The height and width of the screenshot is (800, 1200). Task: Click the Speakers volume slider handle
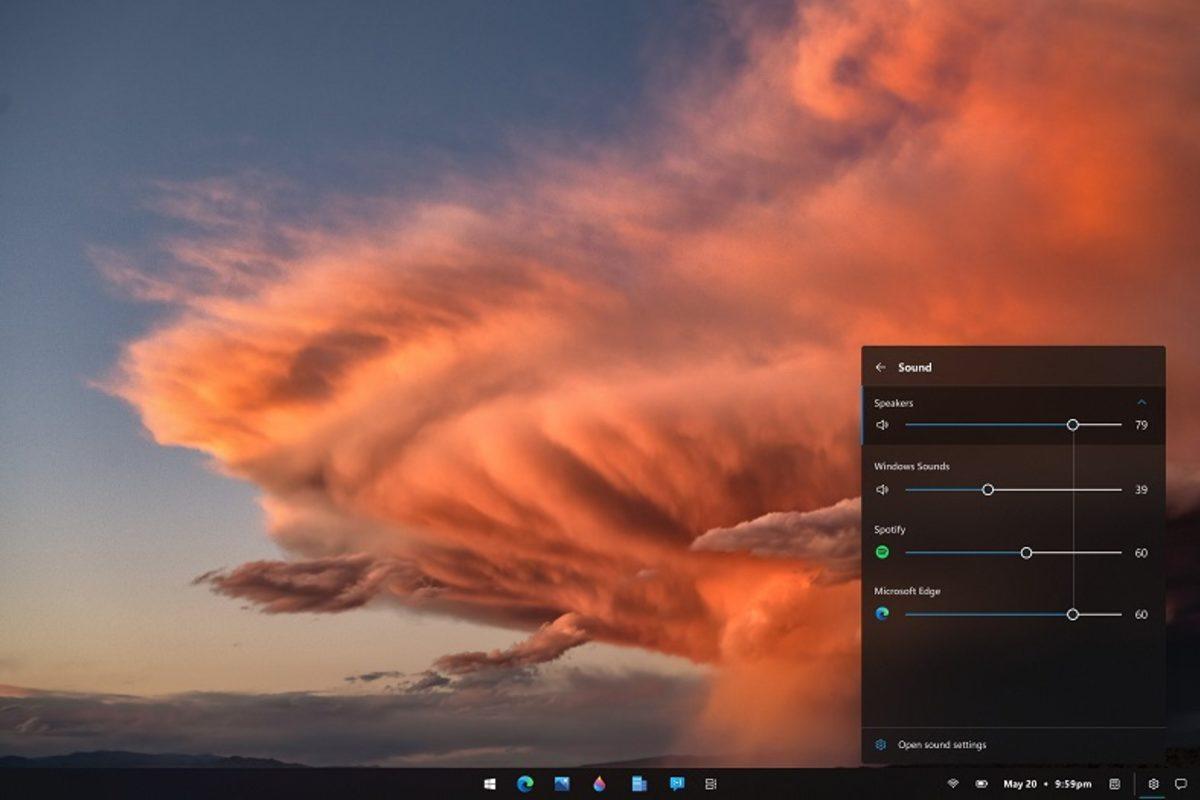tap(1074, 425)
